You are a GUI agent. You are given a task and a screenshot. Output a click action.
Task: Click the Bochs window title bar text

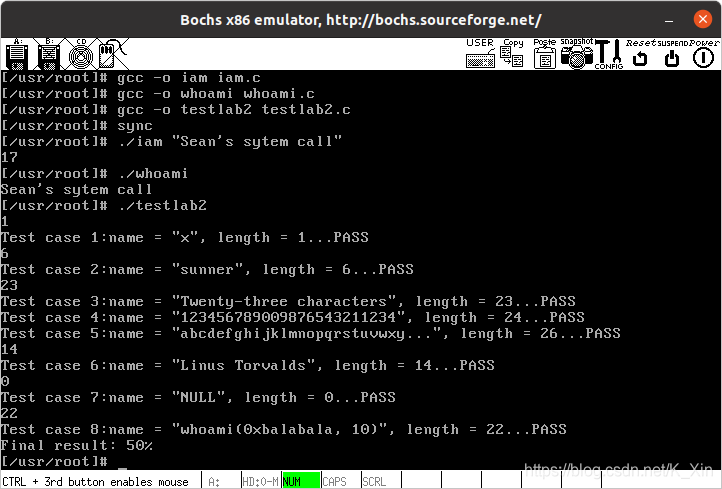pyautogui.click(x=361, y=20)
